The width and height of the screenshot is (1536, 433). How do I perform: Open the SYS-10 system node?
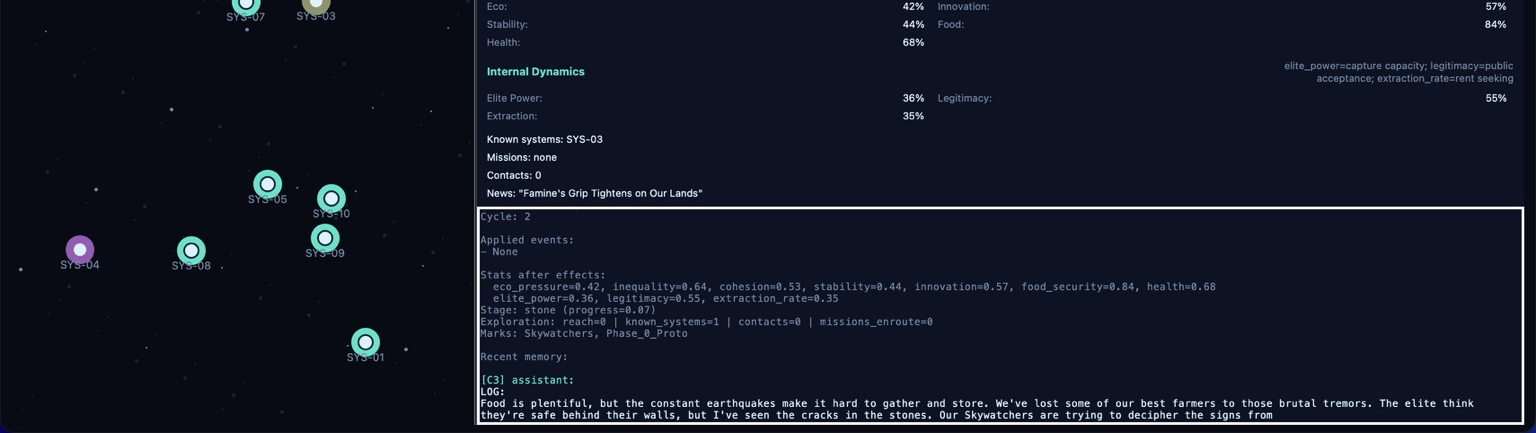click(331, 198)
